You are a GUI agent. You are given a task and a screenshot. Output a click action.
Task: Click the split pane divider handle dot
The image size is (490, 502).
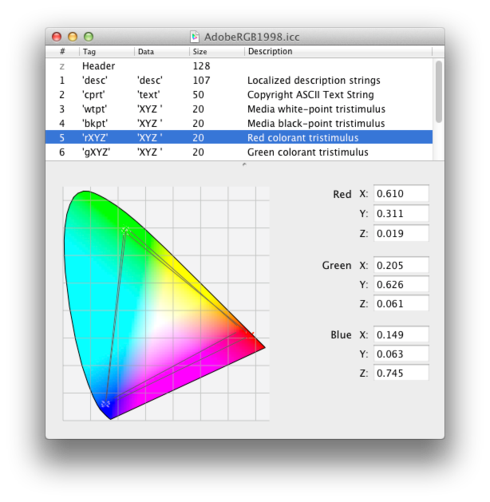pos(244,164)
